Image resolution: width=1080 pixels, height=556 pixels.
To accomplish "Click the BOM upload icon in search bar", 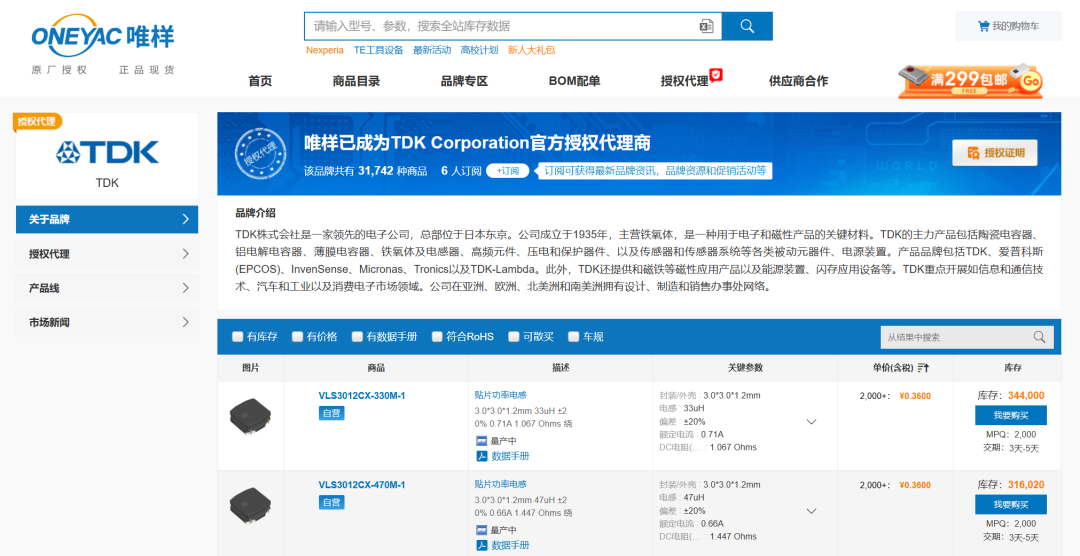I will pos(706,26).
